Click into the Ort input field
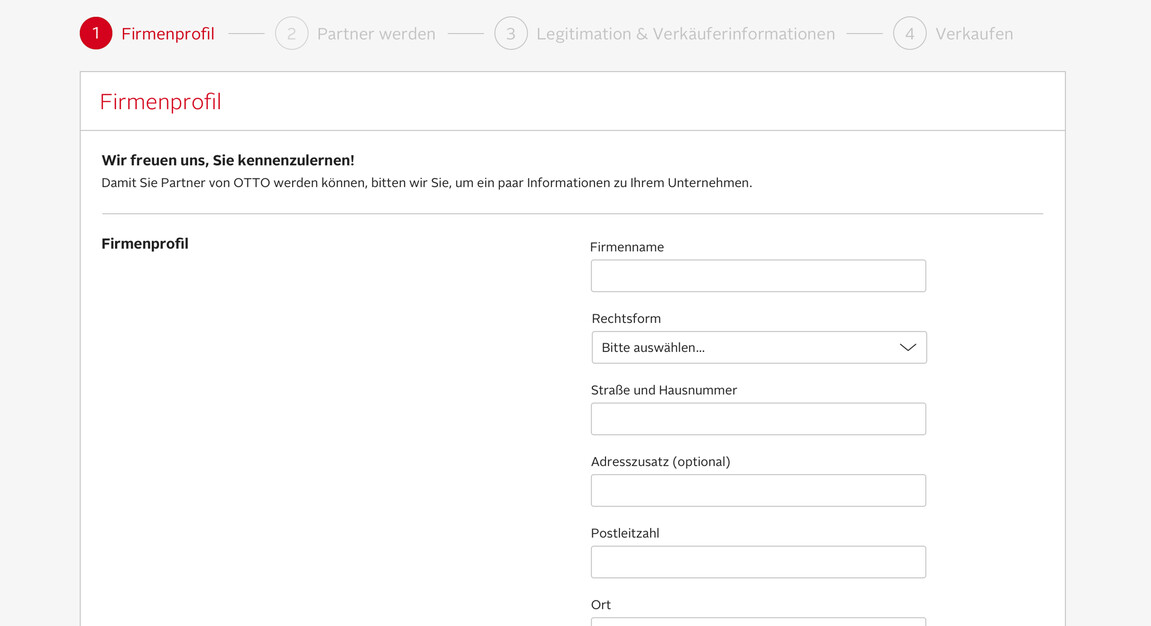Viewport: 1151px width, 626px height. (757, 622)
